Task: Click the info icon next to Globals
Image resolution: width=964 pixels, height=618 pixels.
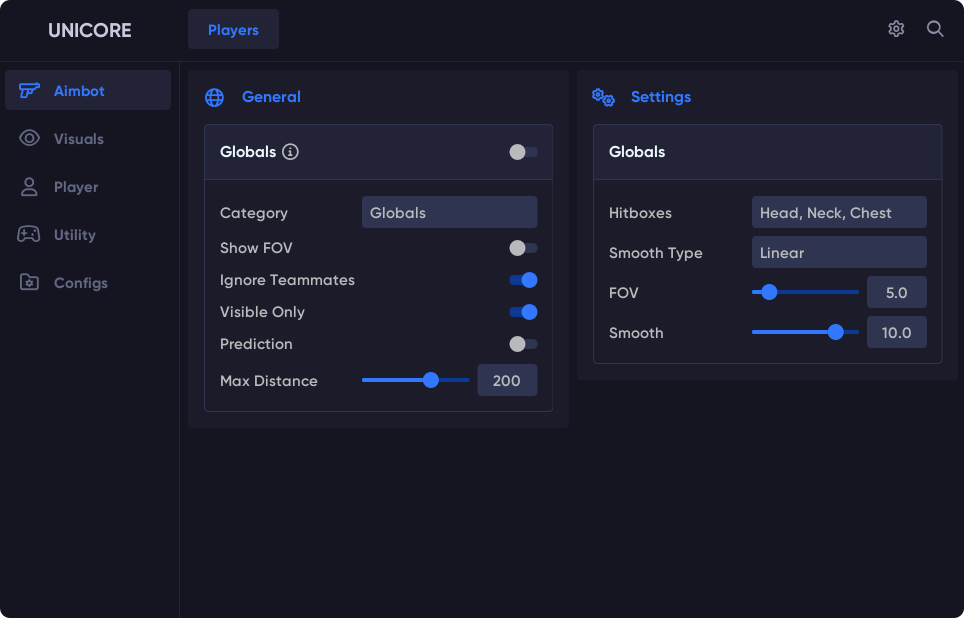Action: (290, 152)
